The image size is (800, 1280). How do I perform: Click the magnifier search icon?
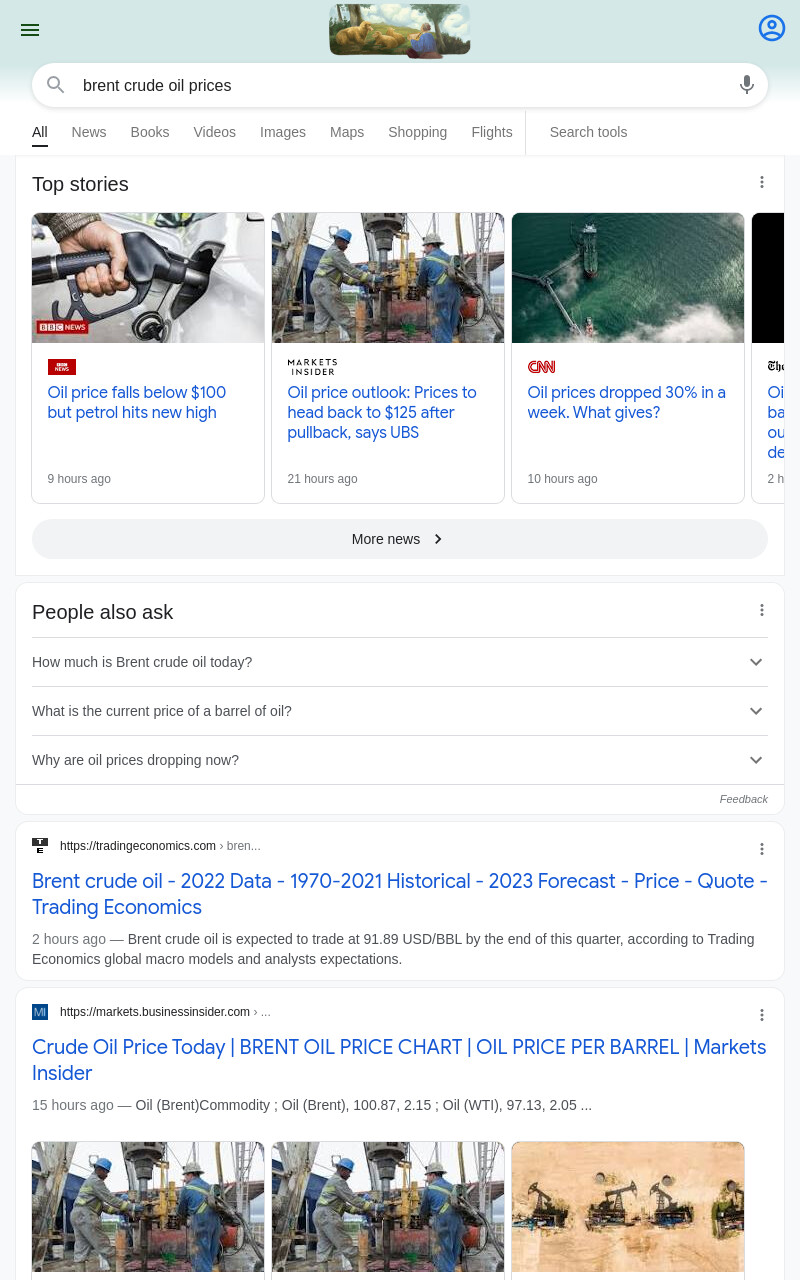click(56, 85)
